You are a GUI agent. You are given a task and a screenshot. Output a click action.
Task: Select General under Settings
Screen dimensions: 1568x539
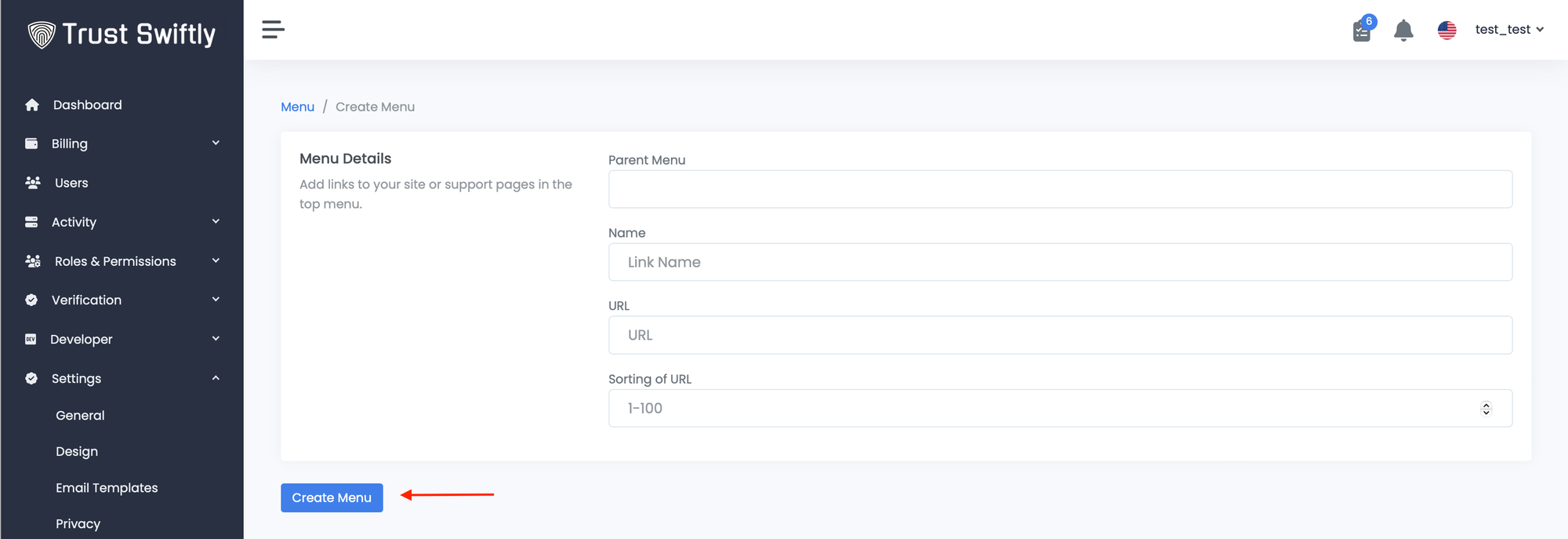coord(80,416)
